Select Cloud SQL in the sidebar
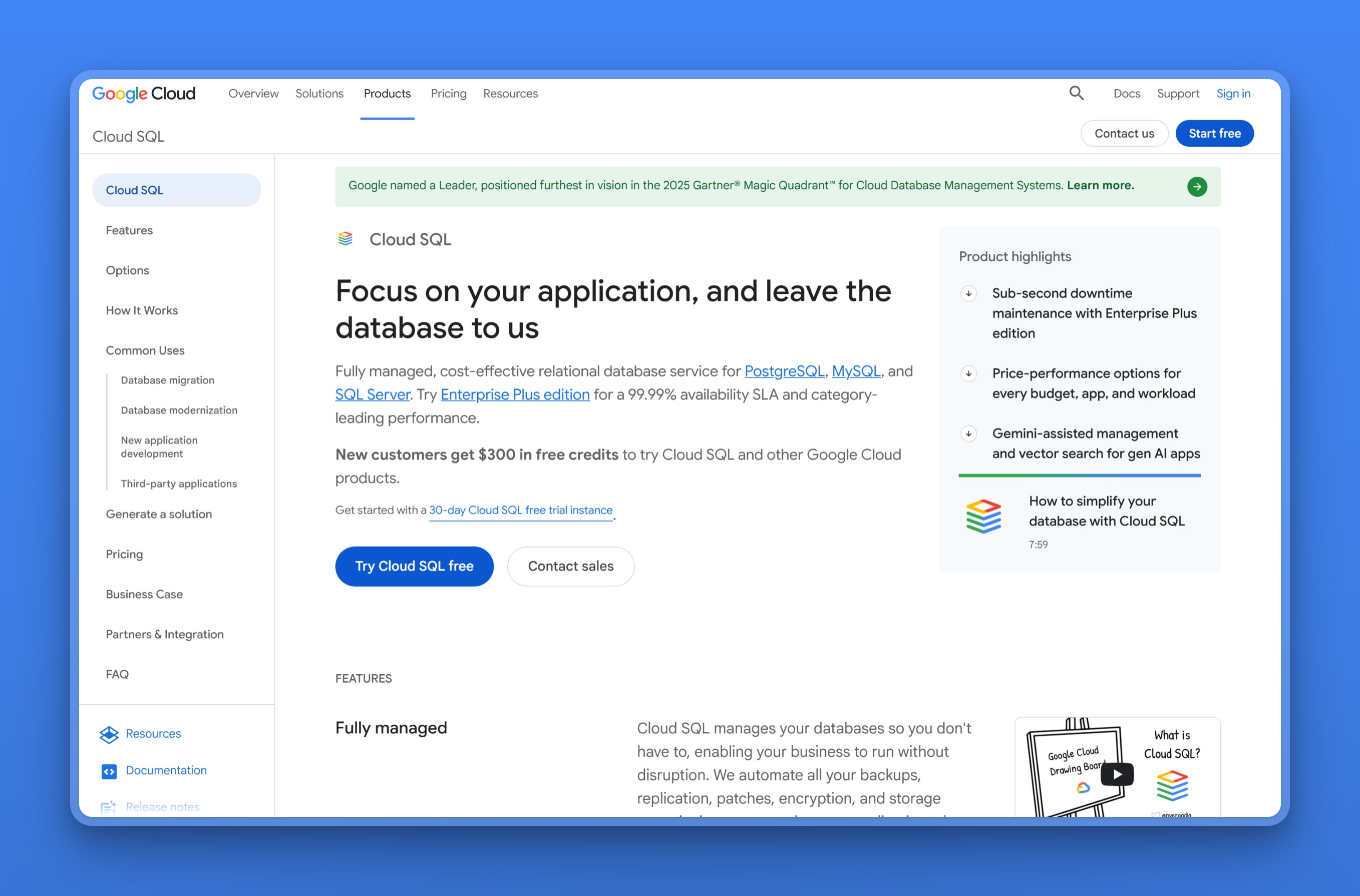The width and height of the screenshot is (1360, 896). (176, 190)
